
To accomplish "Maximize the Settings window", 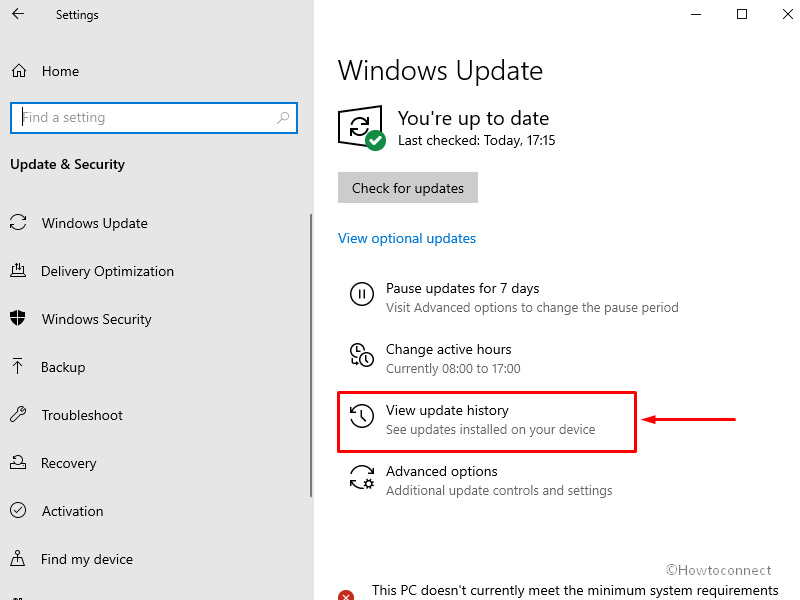I will [x=742, y=14].
